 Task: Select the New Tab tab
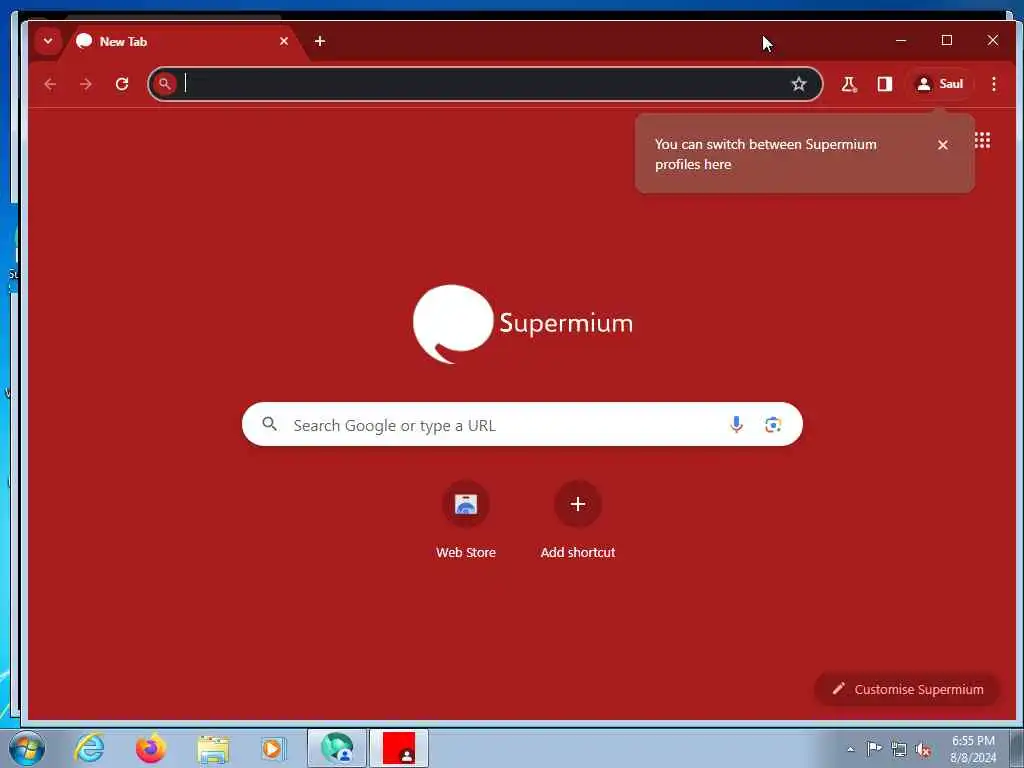click(x=183, y=42)
